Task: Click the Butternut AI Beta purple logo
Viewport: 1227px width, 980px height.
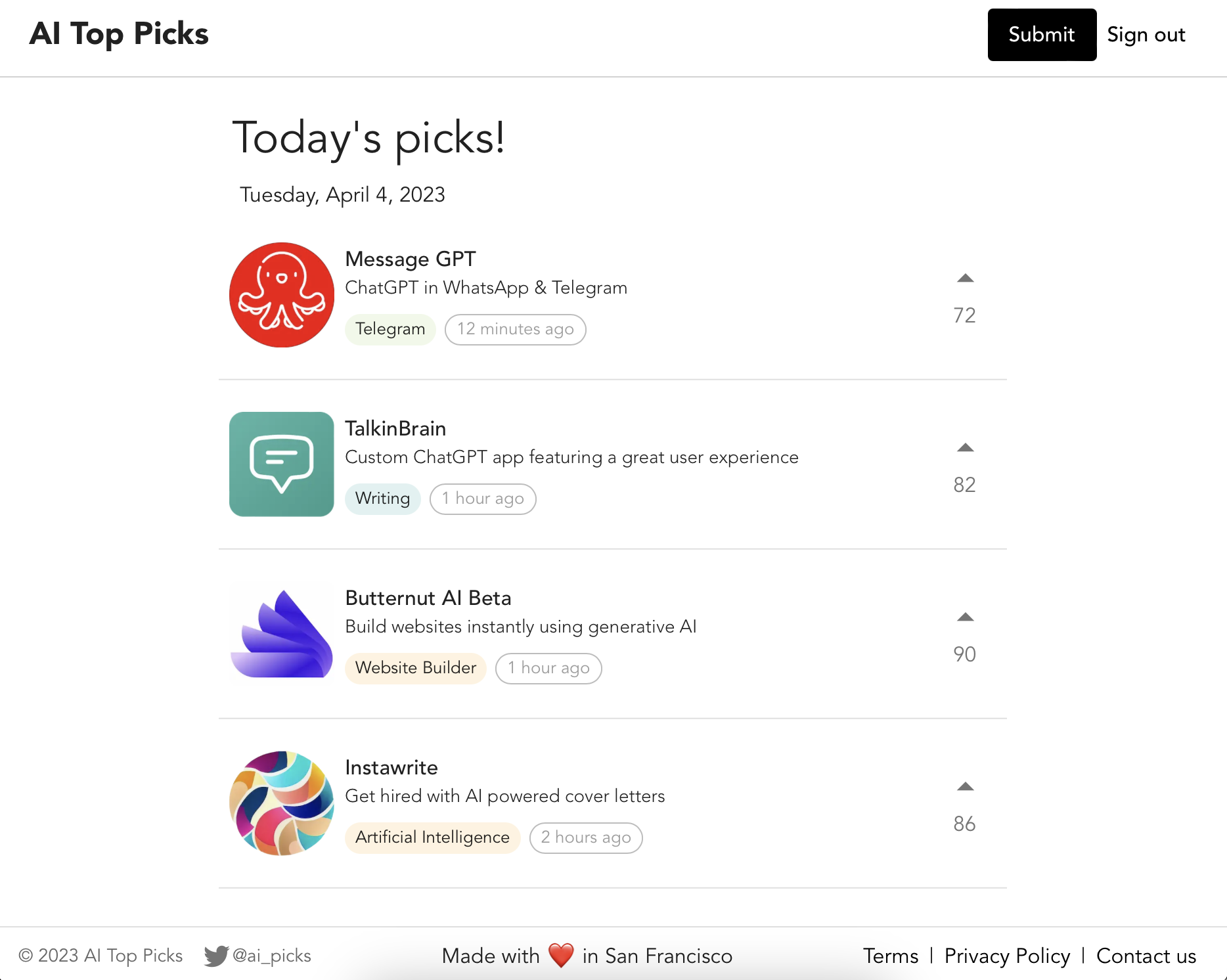Action: pyautogui.click(x=282, y=634)
